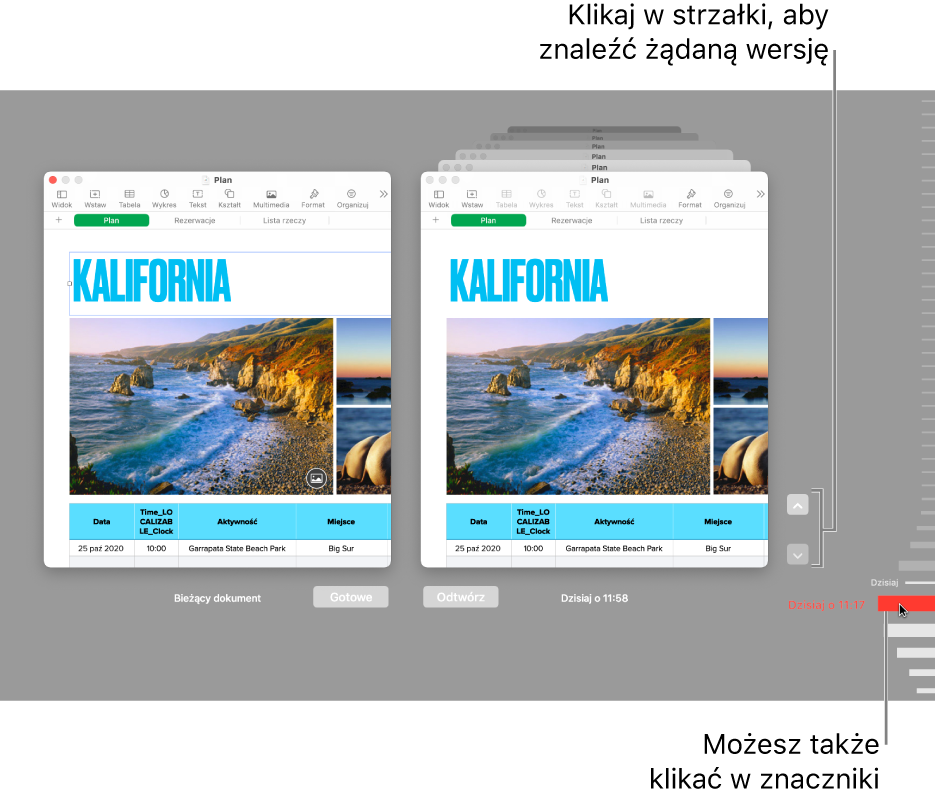935x806 pixels.
Task: Click 25 paź 2020 cell in current document
Action: pos(101,548)
